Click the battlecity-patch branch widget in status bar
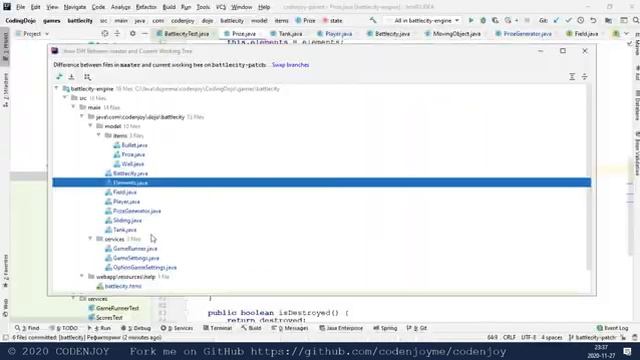The image size is (640, 360). click(593, 338)
